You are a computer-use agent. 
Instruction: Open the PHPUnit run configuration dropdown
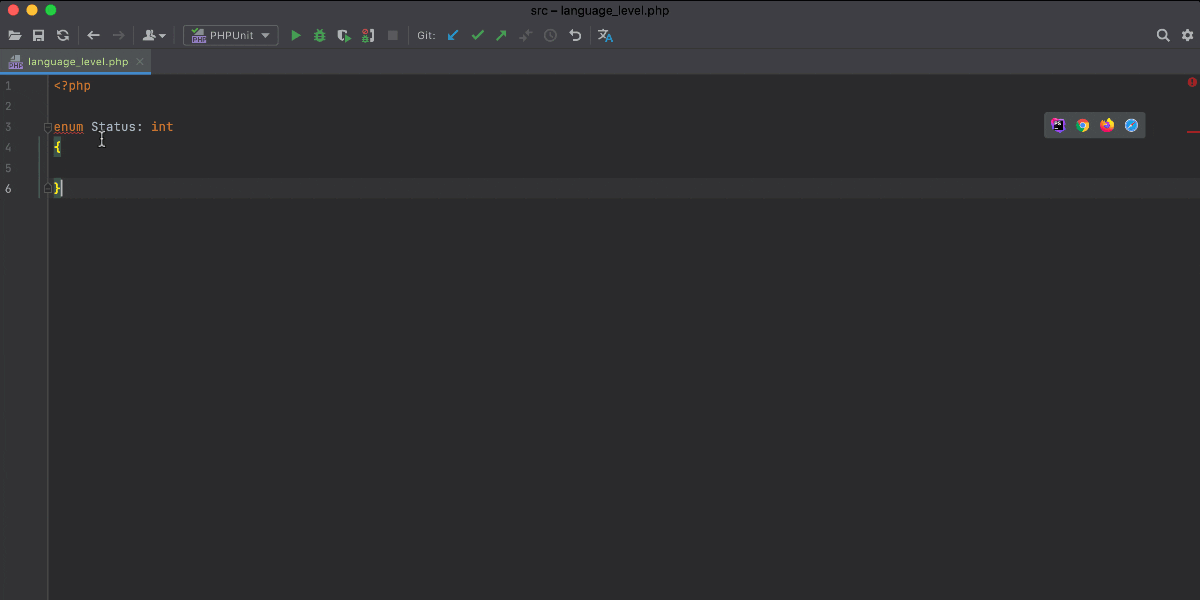point(230,35)
